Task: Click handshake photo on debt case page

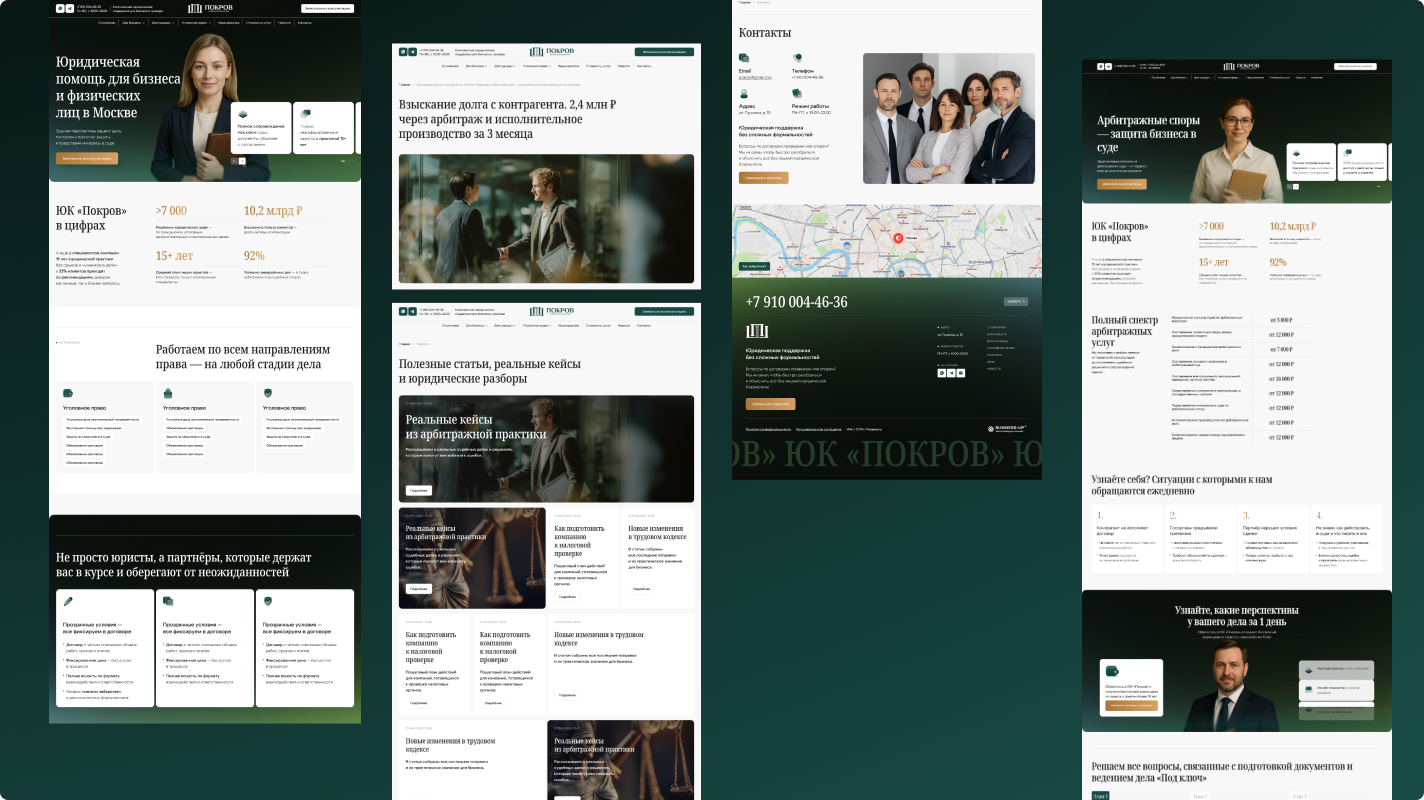Action: (546, 218)
